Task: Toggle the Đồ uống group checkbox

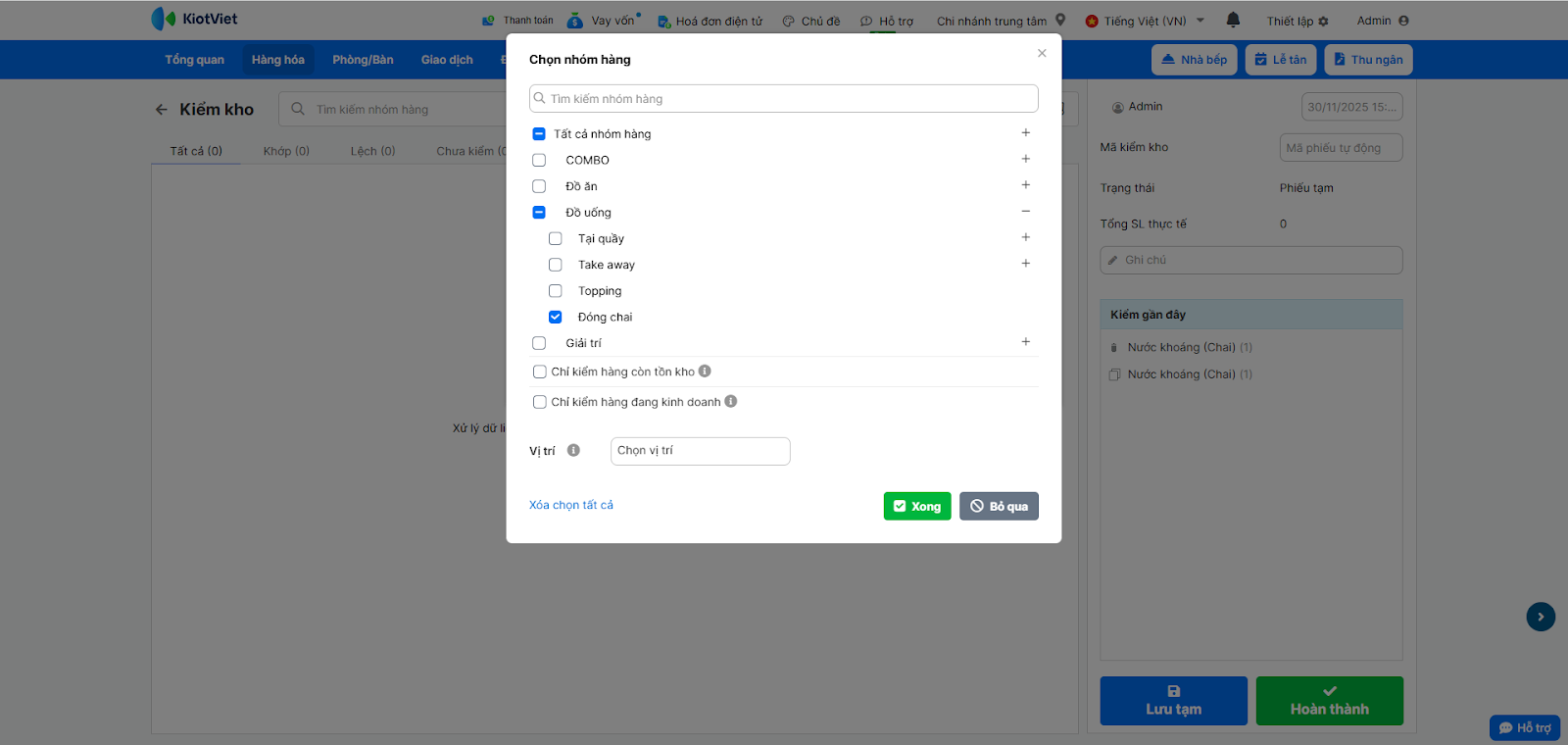Action: [x=539, y=213]
